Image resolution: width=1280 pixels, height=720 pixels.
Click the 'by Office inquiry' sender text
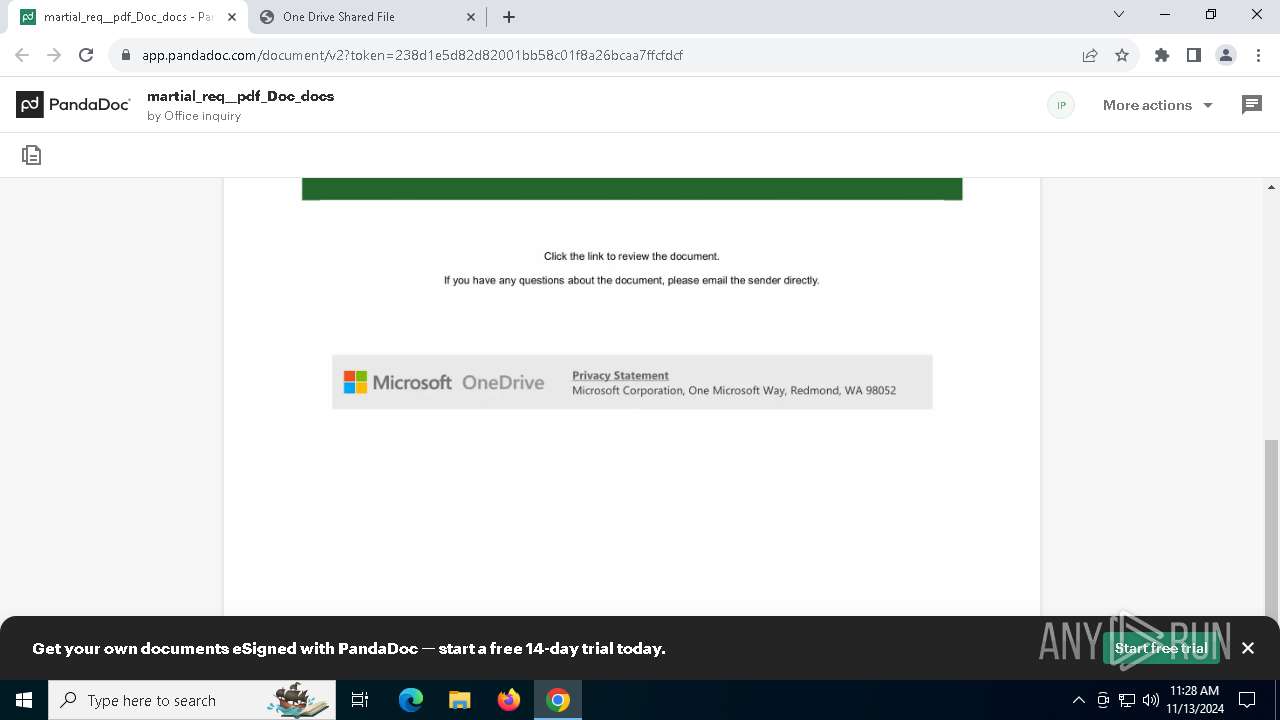click(x=194, y=116)
